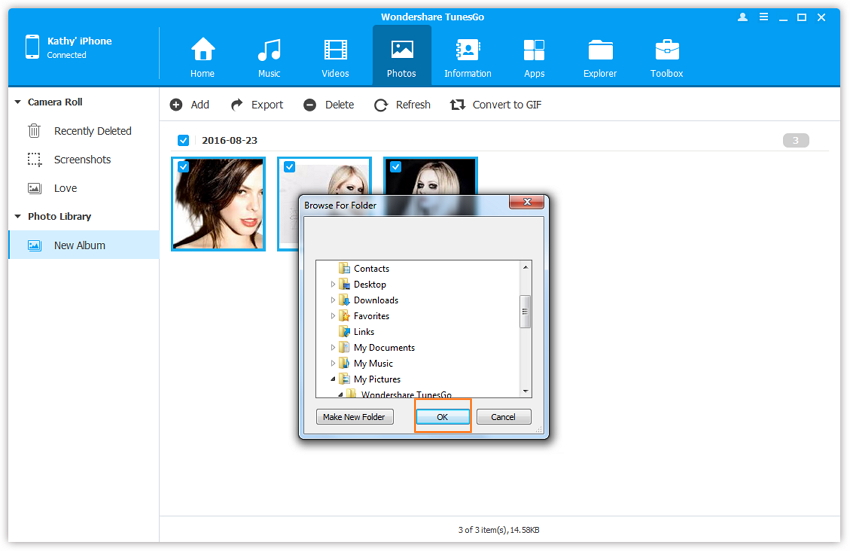Uncheck the 2016-08-23 date group checkbox

[x=183, y=141]
